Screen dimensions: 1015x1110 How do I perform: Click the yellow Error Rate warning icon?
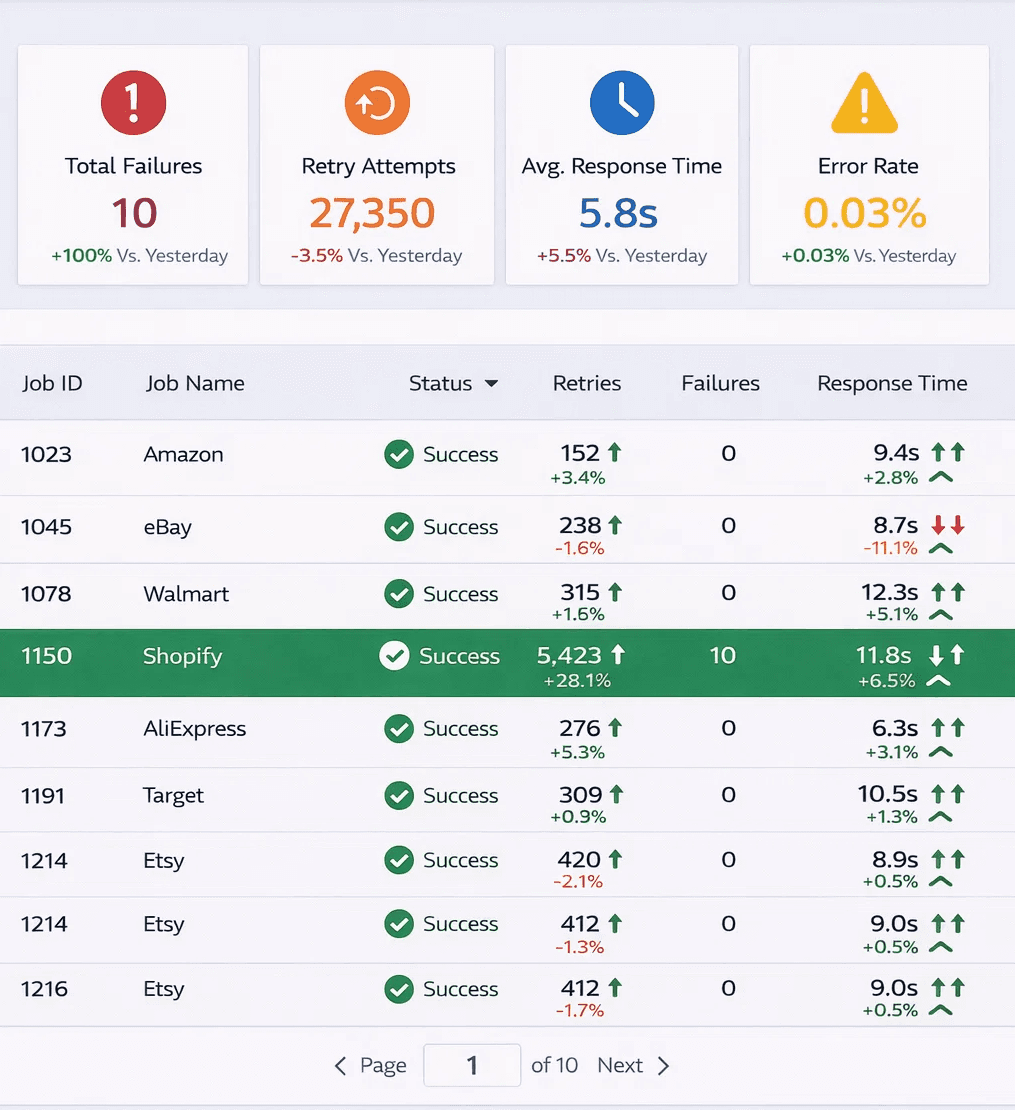pos(865,103)
